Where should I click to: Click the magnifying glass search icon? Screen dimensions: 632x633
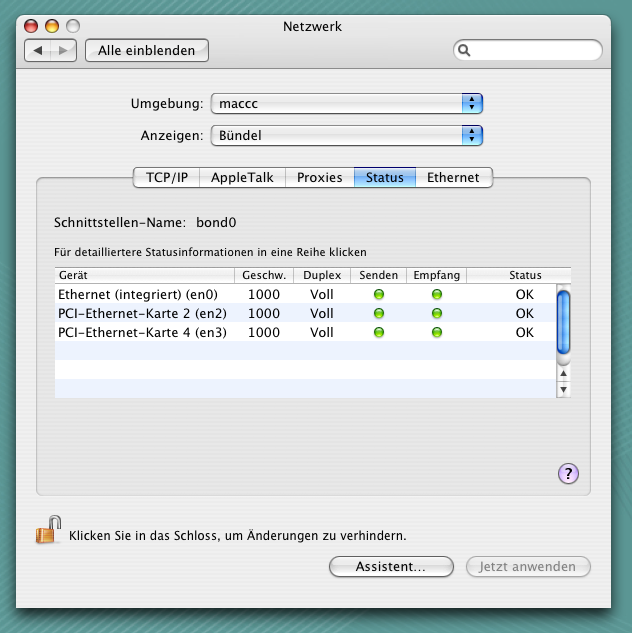(464, 50)
